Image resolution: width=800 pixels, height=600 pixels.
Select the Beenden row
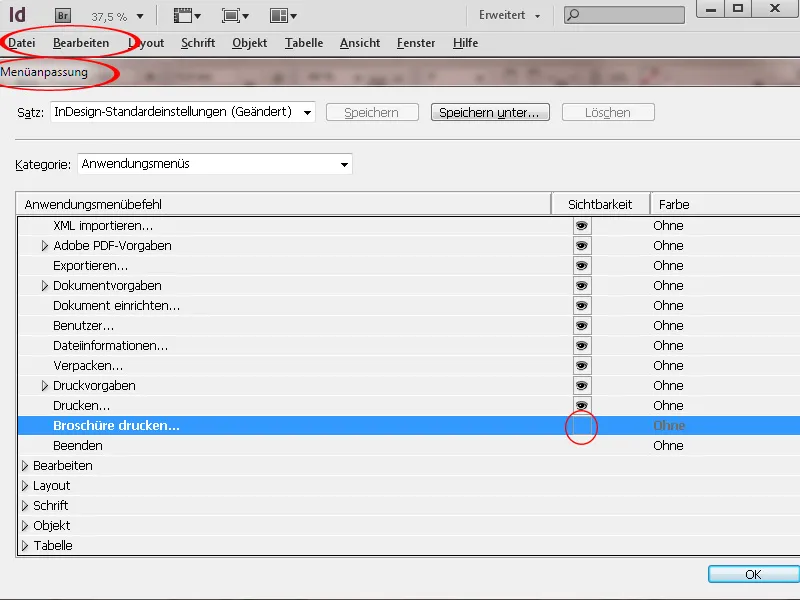click(x=409, y=445)
